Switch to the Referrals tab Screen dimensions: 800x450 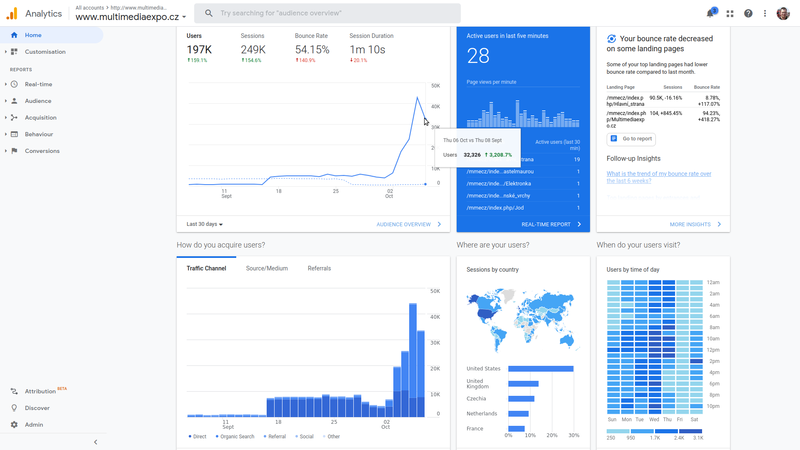pos(319,268)
